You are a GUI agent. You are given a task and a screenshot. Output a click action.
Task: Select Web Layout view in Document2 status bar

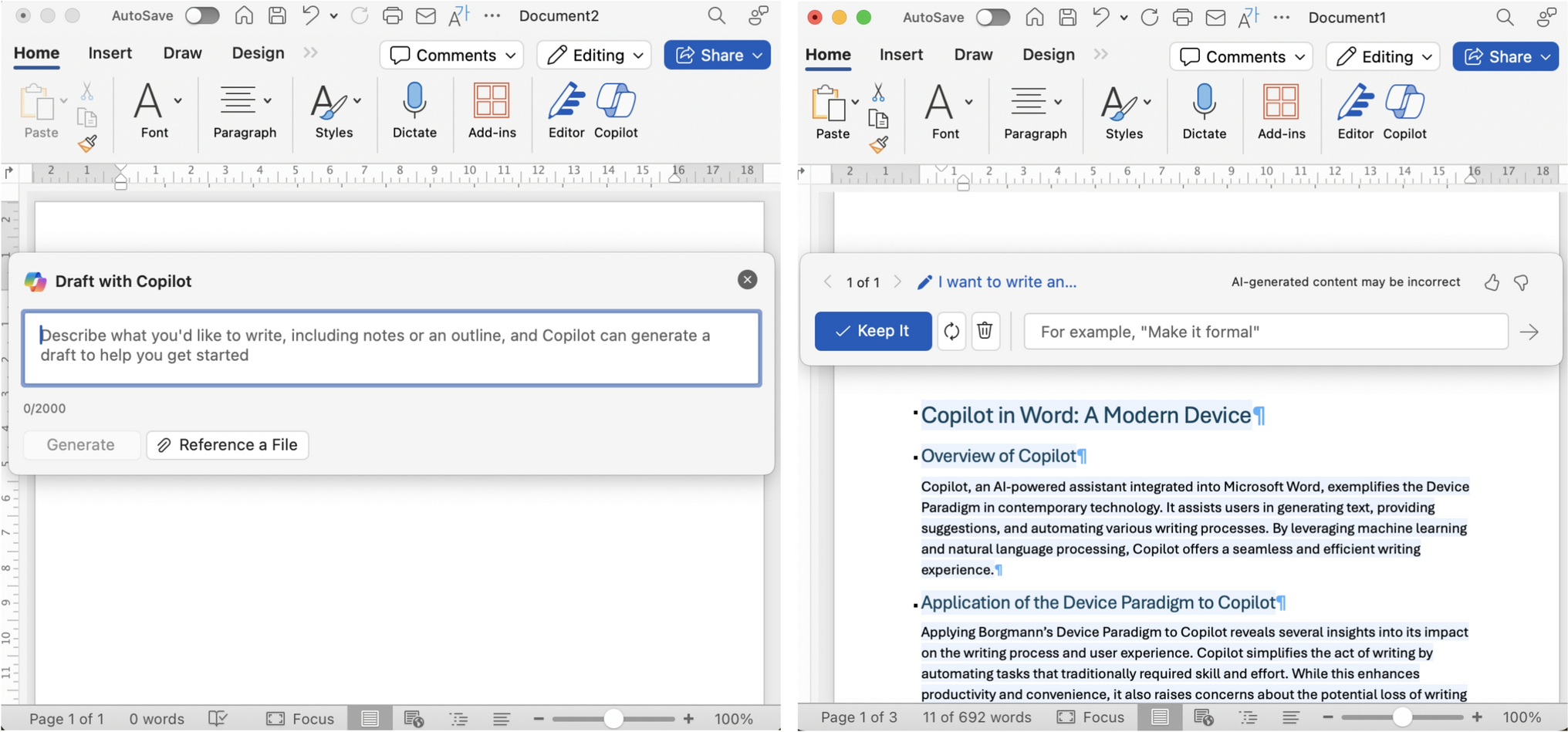click(414, 719)
